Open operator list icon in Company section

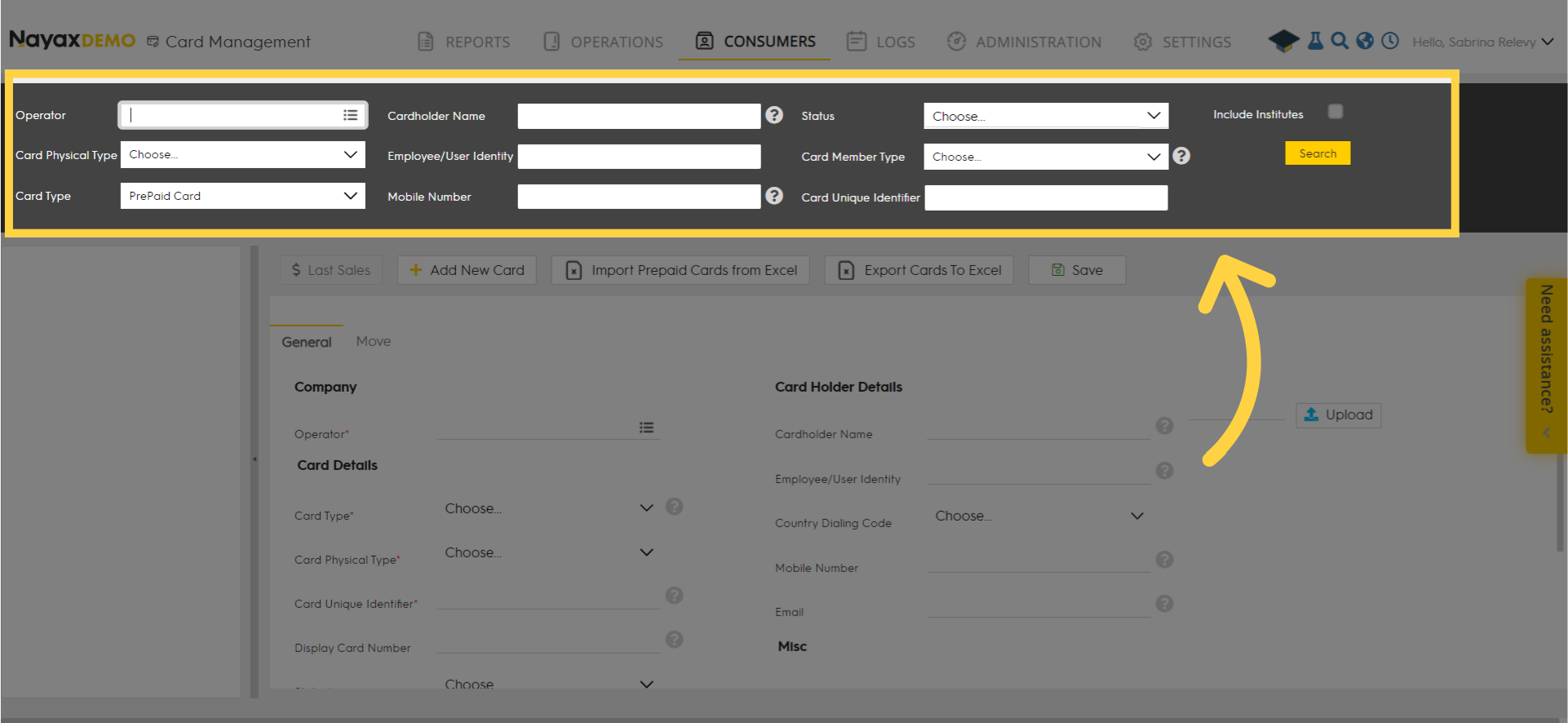646,428
